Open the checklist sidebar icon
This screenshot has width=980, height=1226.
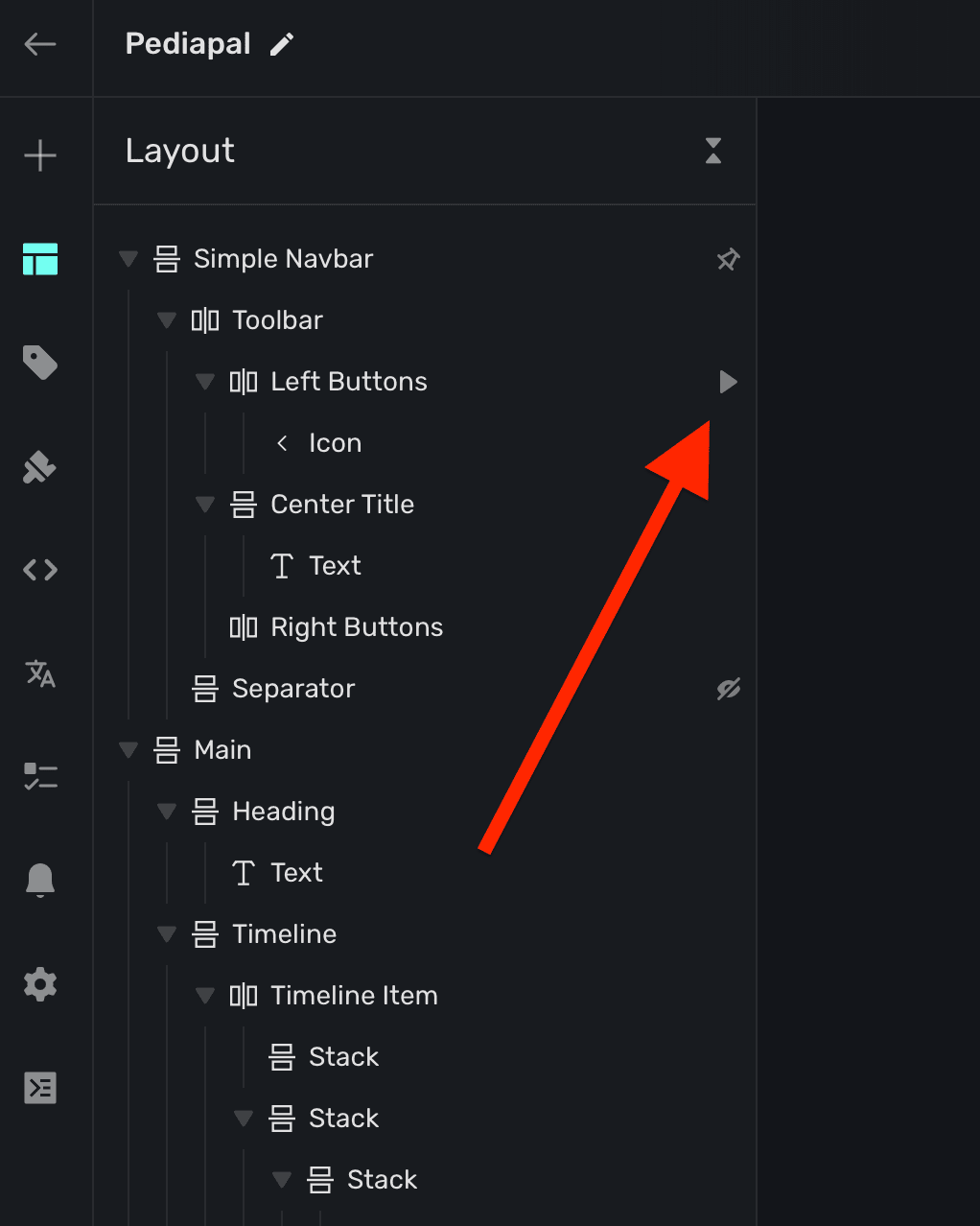point(40,776)
